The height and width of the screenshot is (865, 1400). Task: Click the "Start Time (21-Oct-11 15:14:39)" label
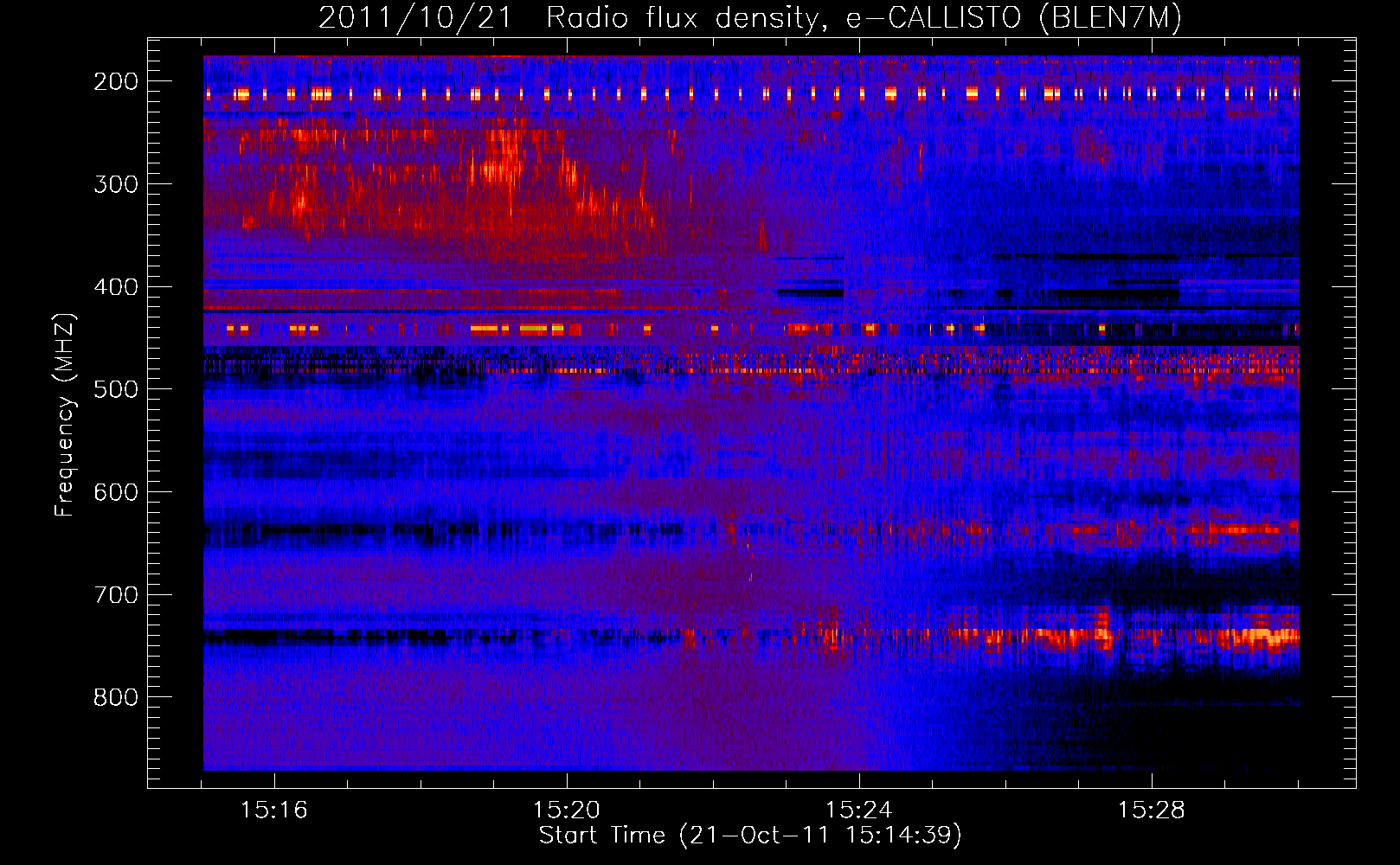(x=750, y=836)
